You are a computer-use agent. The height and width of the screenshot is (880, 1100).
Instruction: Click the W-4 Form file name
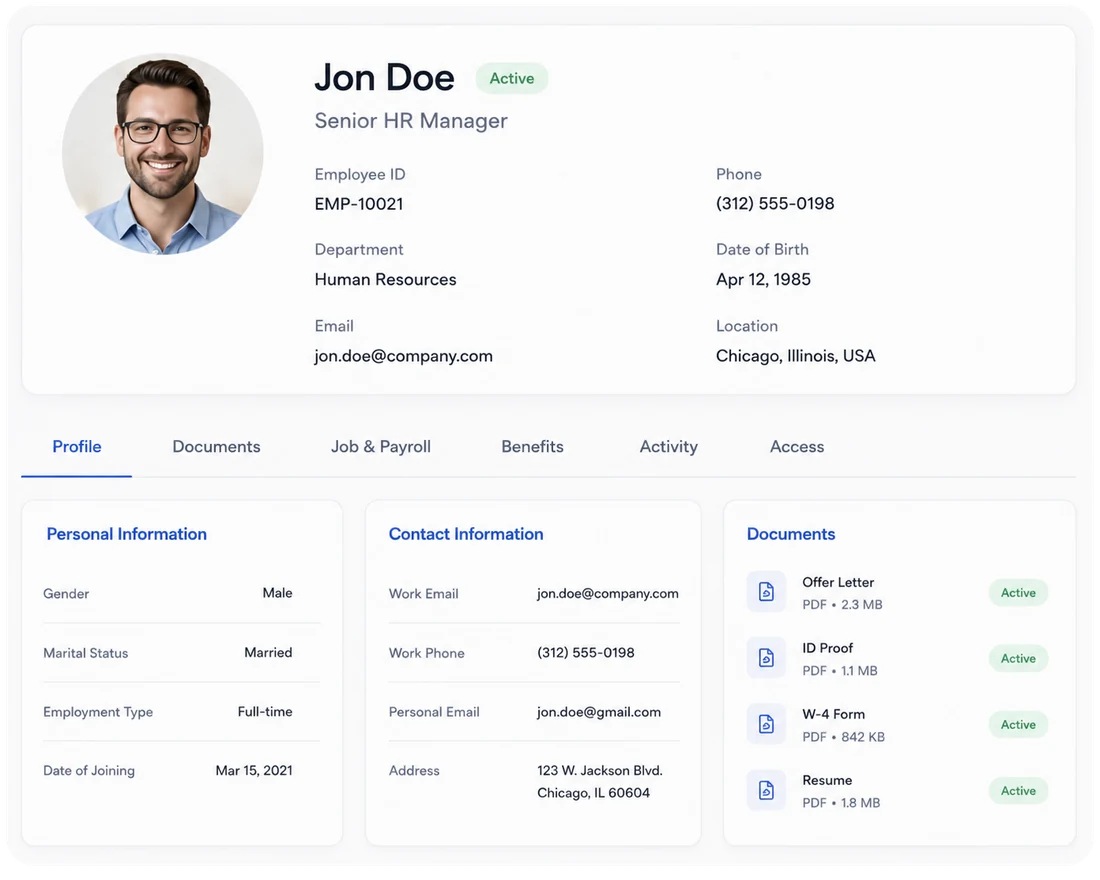pyautogui.click(x=833, y=714)
